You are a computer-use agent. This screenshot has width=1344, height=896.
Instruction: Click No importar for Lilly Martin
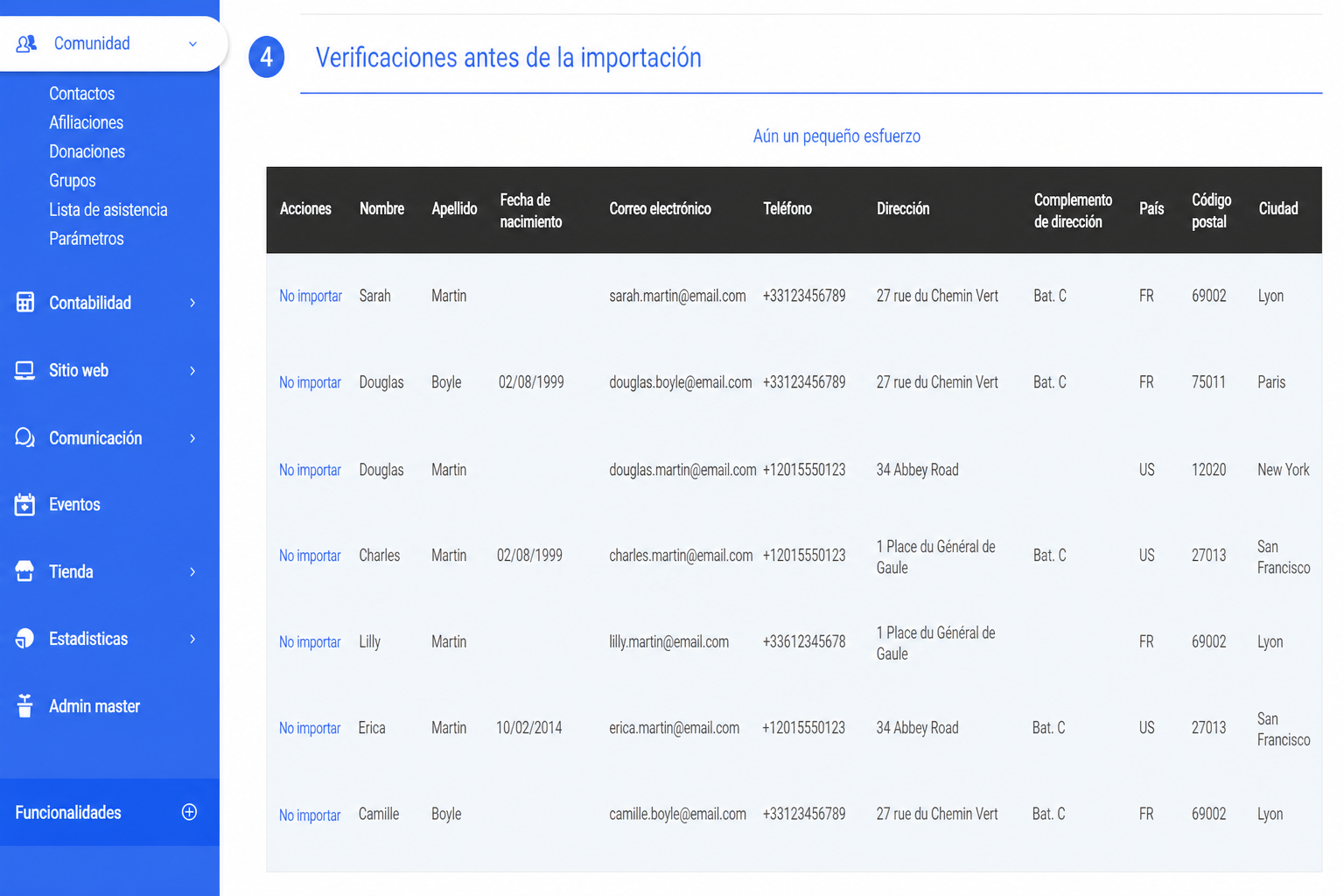pos(310,642)
